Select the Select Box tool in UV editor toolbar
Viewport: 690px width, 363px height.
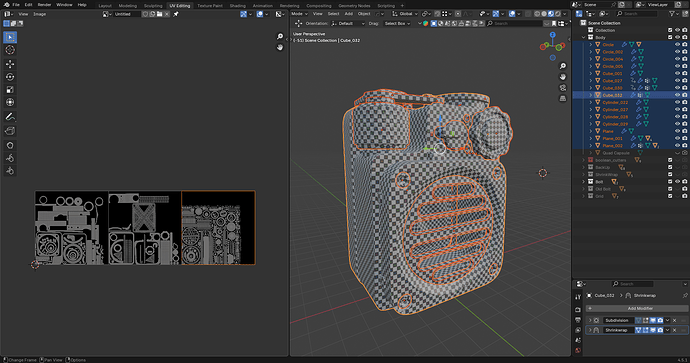pos(10,37)
